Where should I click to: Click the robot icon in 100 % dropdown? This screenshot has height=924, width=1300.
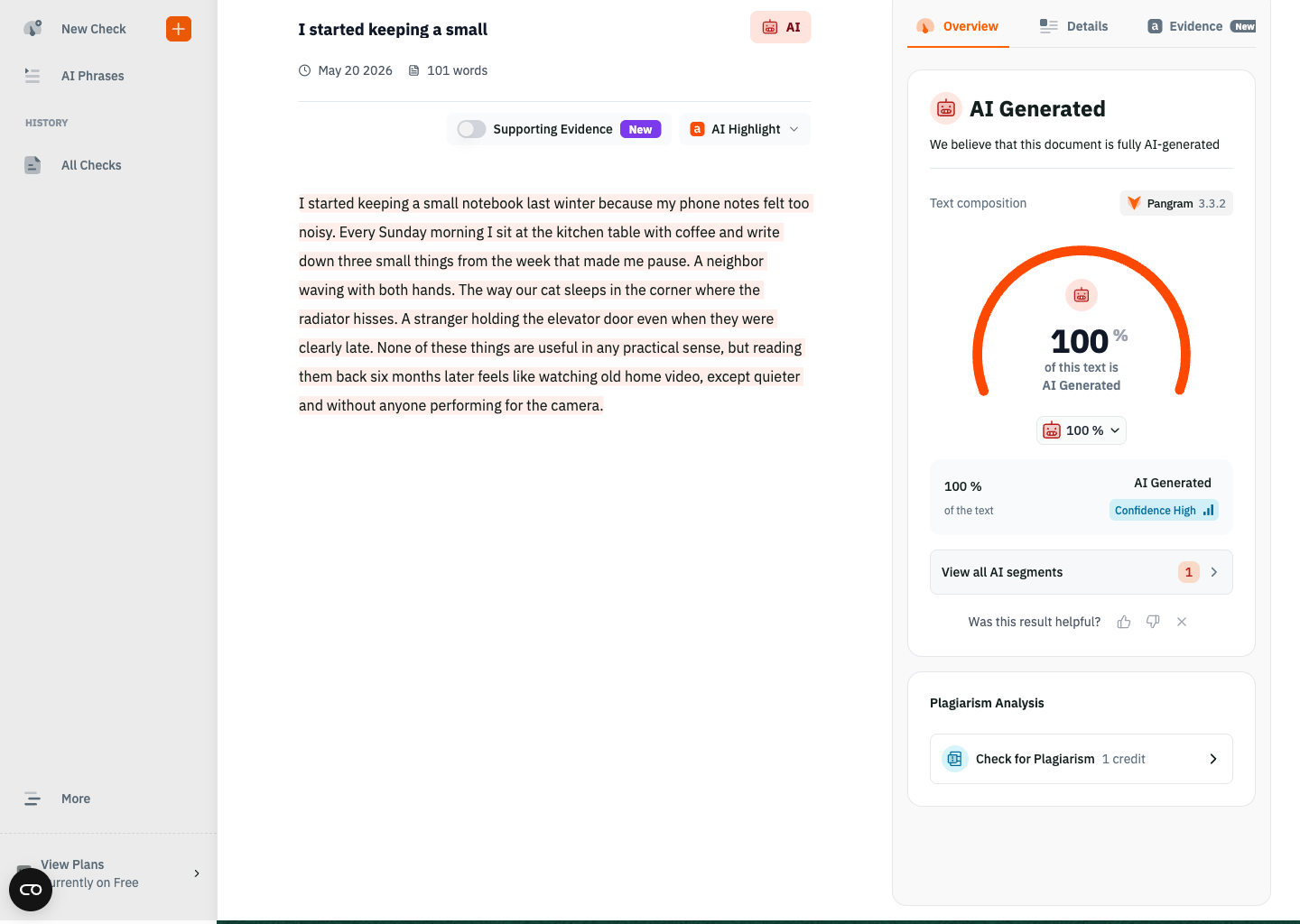click(1052, 430)
